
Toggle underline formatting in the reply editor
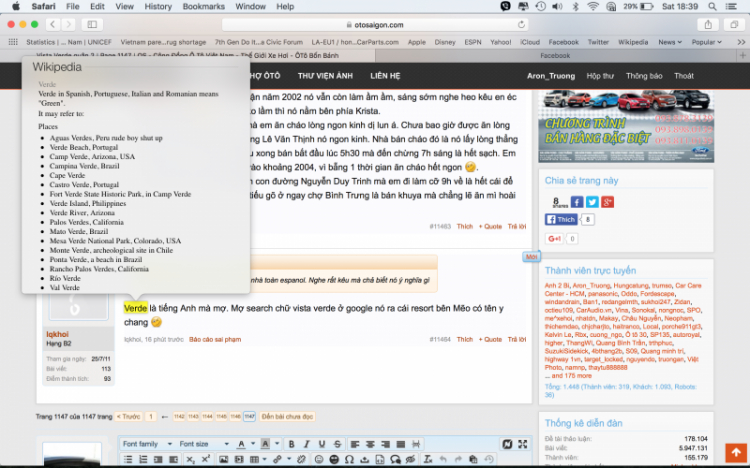point(322,444)
